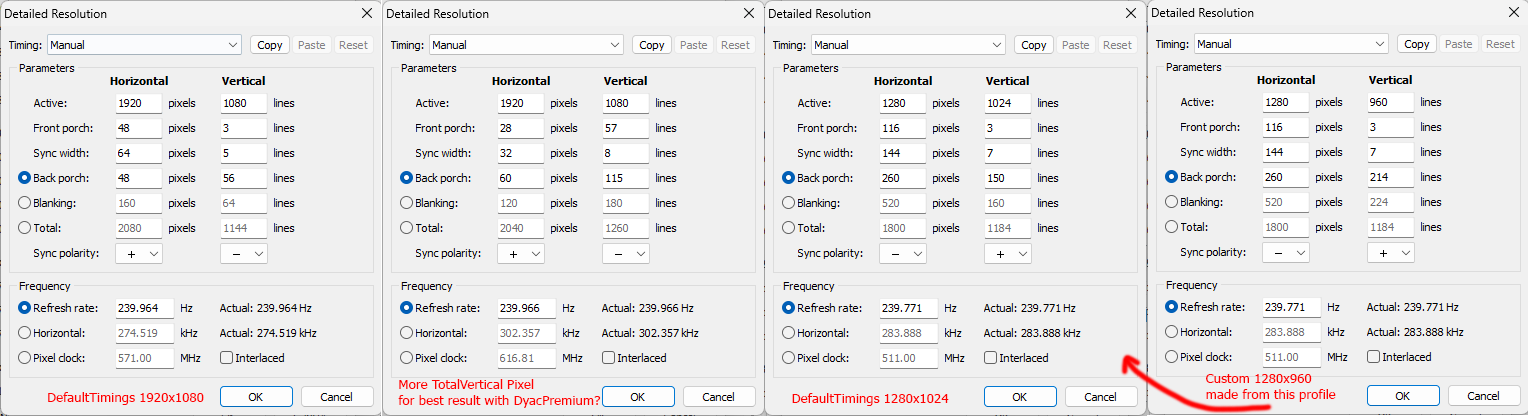Image resolution: width=1528 pixels, height=416 pixels.
Task: Open Timing dropdown in the first dialog
Action: click(x=144, y=45)
